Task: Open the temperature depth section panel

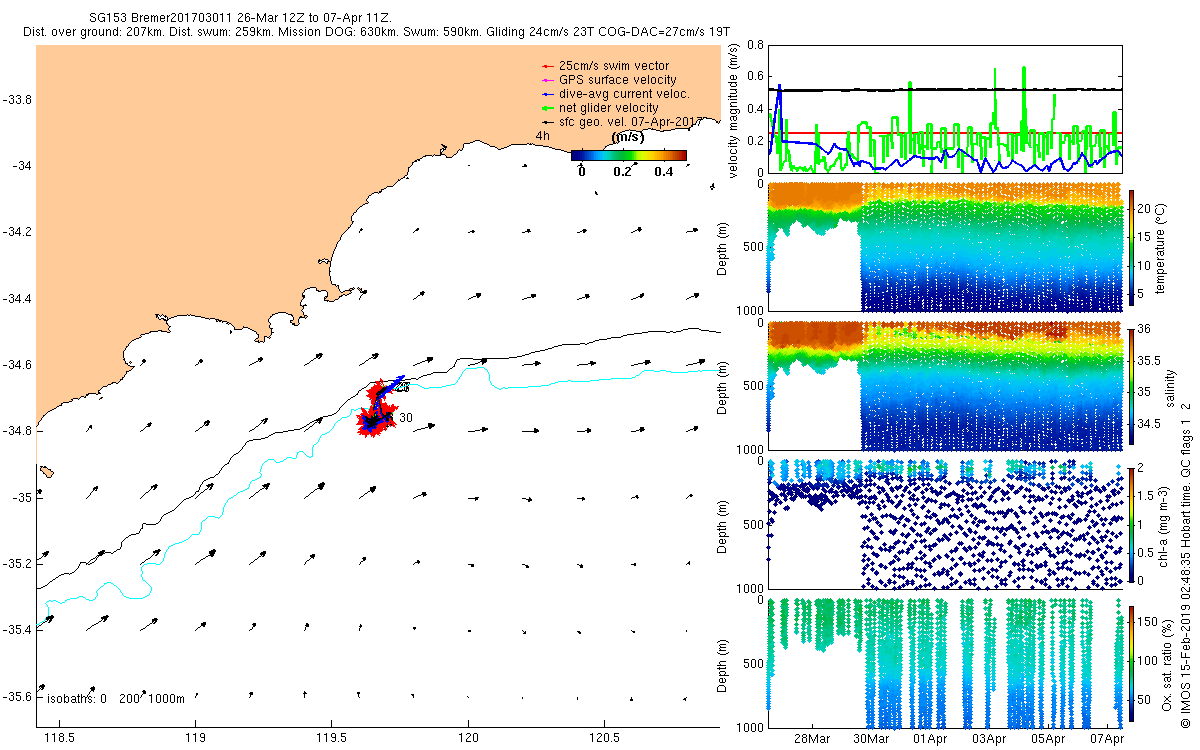Action: [x=945, y=246]
